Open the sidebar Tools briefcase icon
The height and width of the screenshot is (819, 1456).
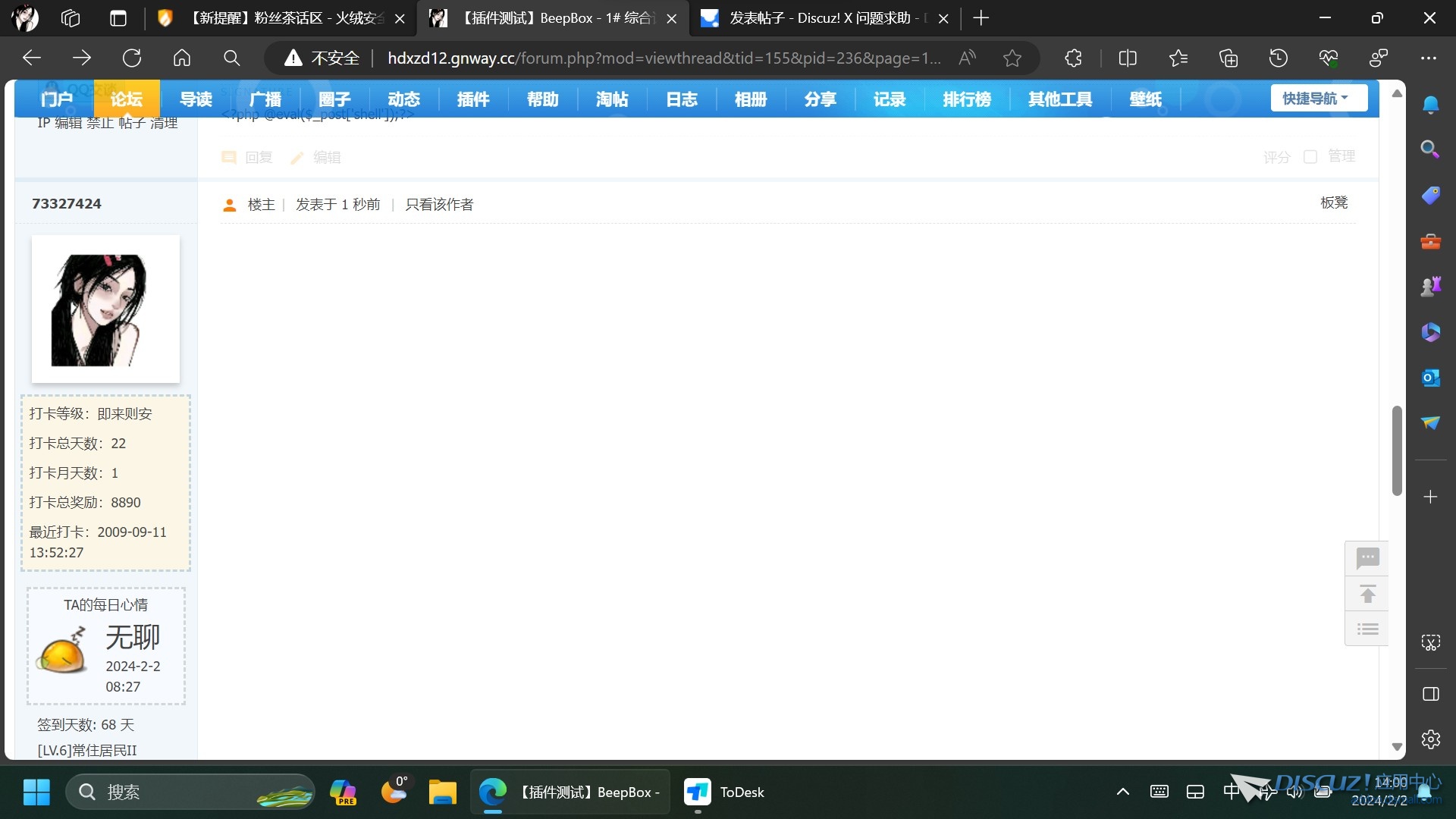click(1431, 241)
